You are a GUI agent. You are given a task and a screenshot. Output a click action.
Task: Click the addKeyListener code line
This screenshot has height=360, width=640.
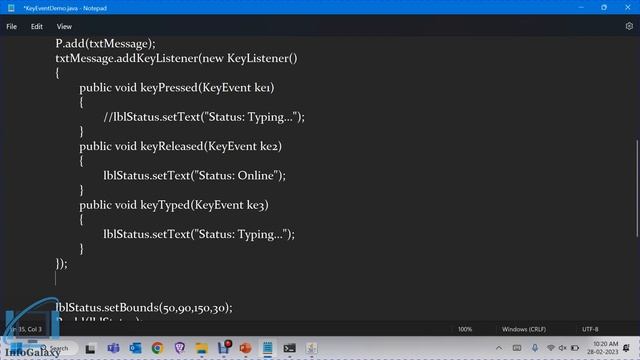[176, 58]
